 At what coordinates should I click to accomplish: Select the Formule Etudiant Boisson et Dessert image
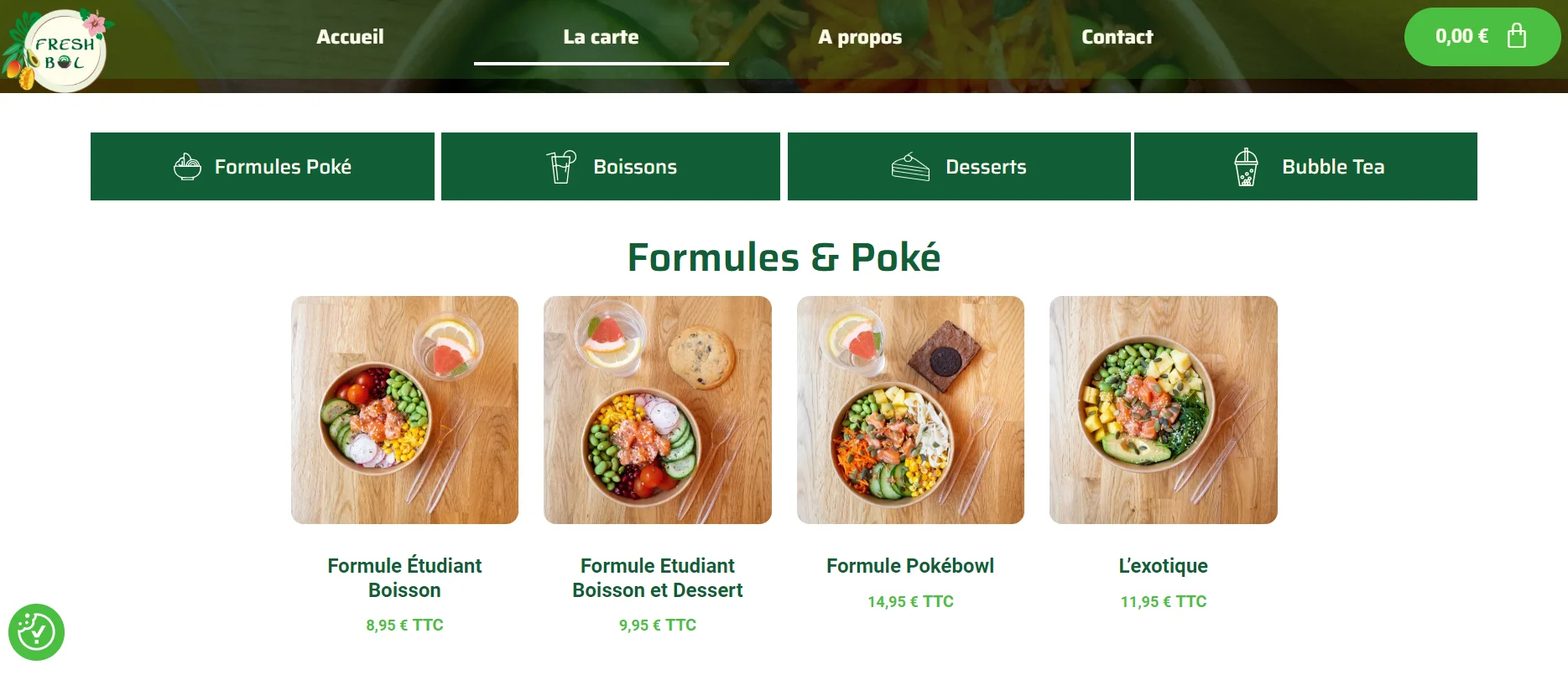pos(658,410)
